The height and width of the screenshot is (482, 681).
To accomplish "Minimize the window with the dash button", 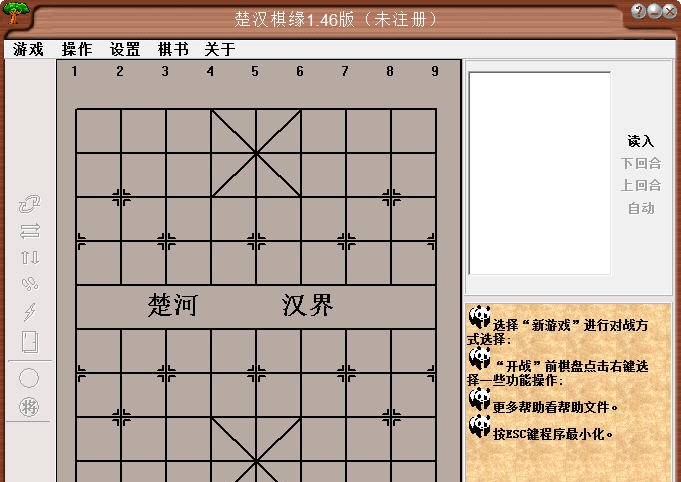I will point(654,11).
